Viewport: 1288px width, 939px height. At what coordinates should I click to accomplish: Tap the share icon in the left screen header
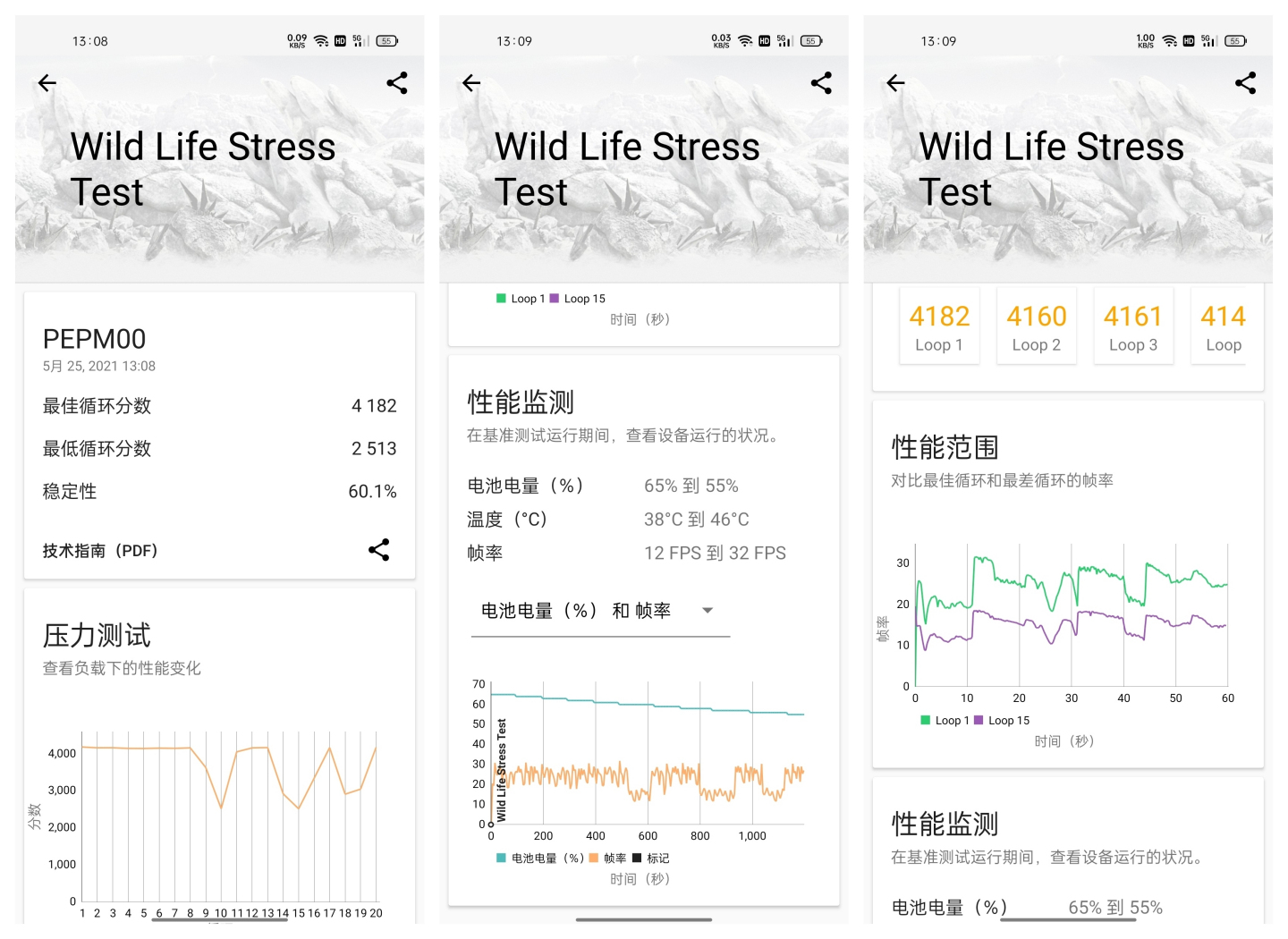pos(397,83)
